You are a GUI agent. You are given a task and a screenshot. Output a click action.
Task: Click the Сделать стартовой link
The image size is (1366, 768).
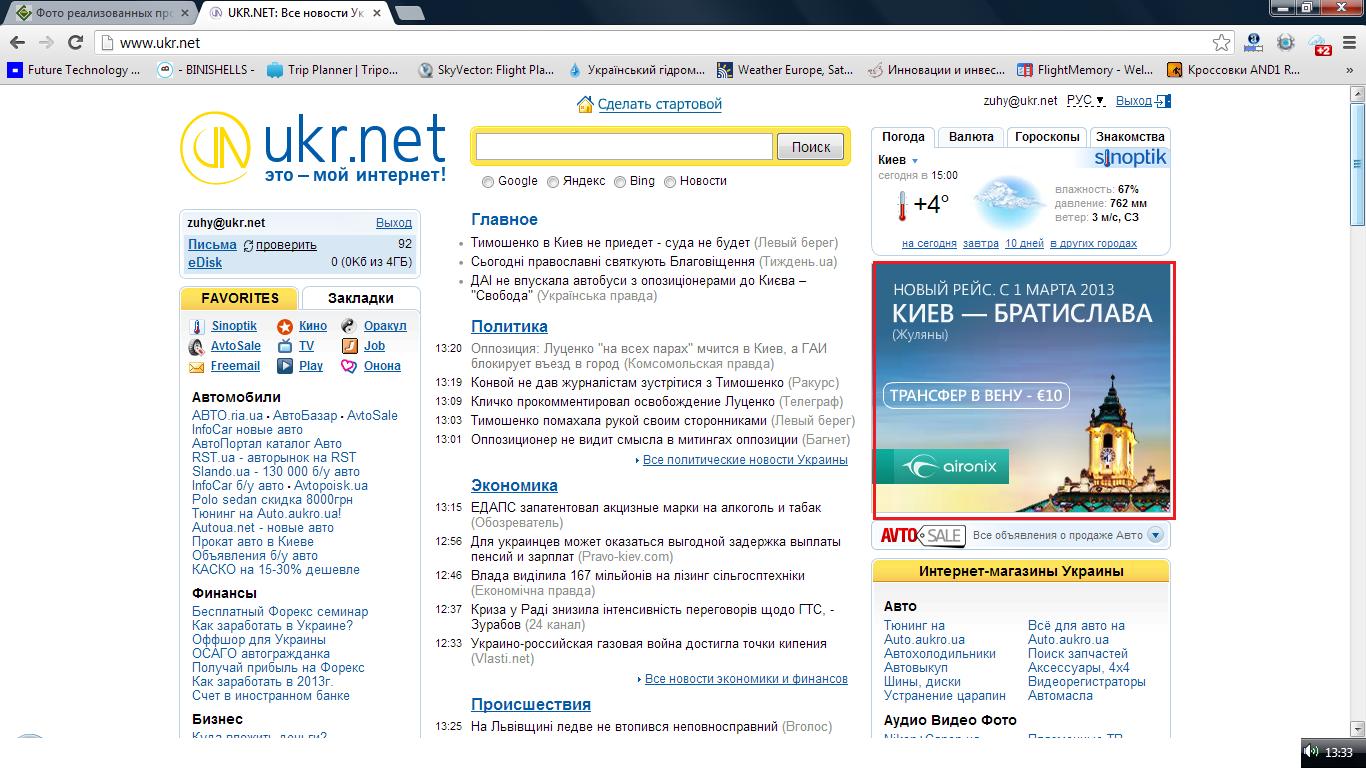tap(659, 104)
